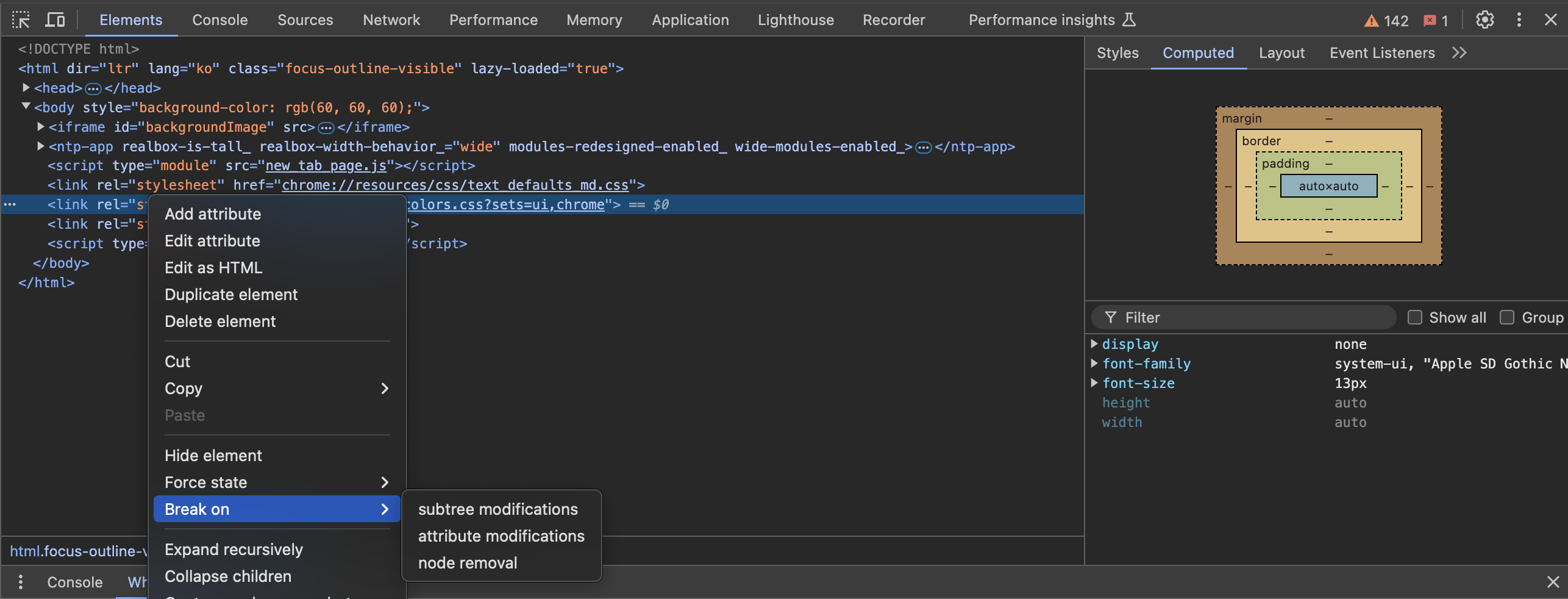The height and width of the screenshot is (599, 1568).
Task: Expand the head element node
Action: (26, 88)
